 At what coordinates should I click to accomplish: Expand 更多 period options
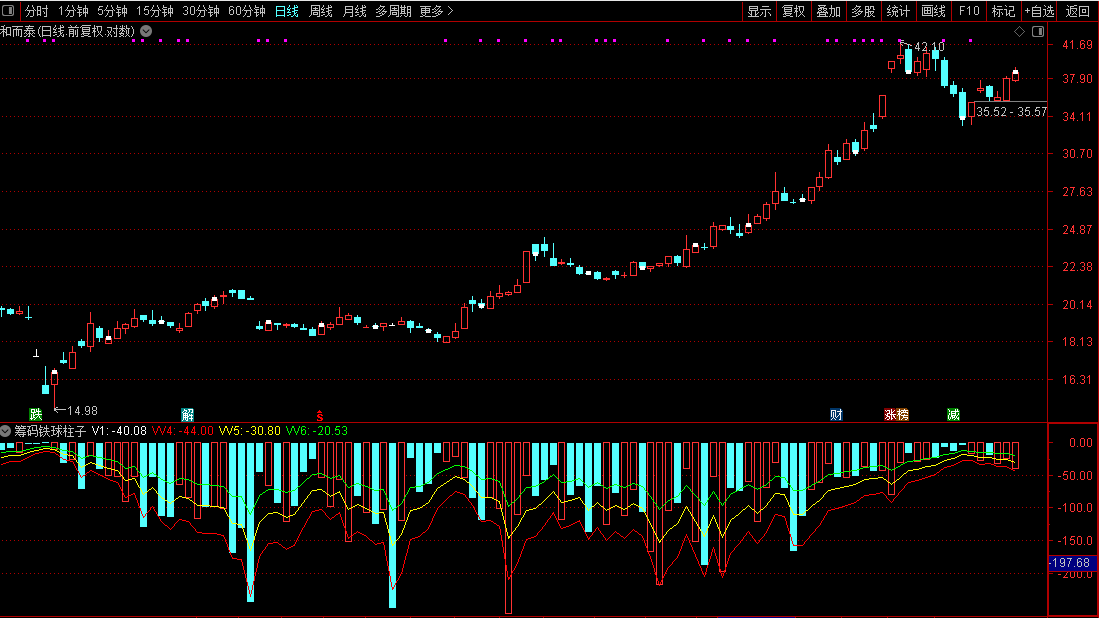tap(436, 11)
